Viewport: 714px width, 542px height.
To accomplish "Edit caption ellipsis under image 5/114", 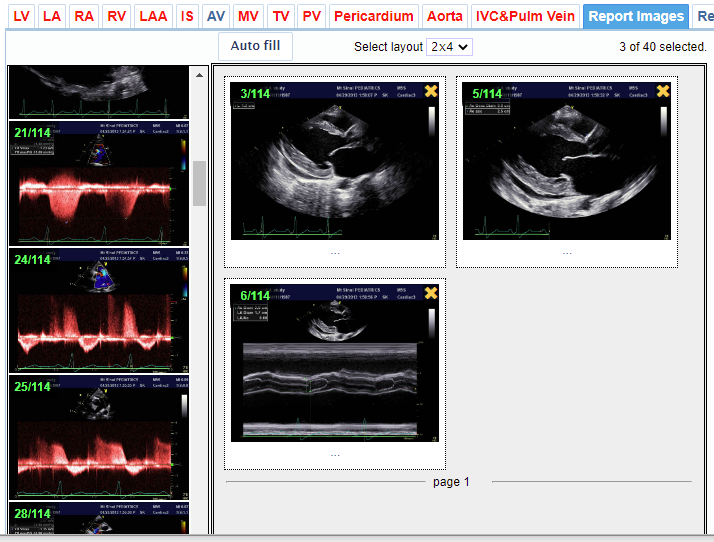I will [567, 253].
